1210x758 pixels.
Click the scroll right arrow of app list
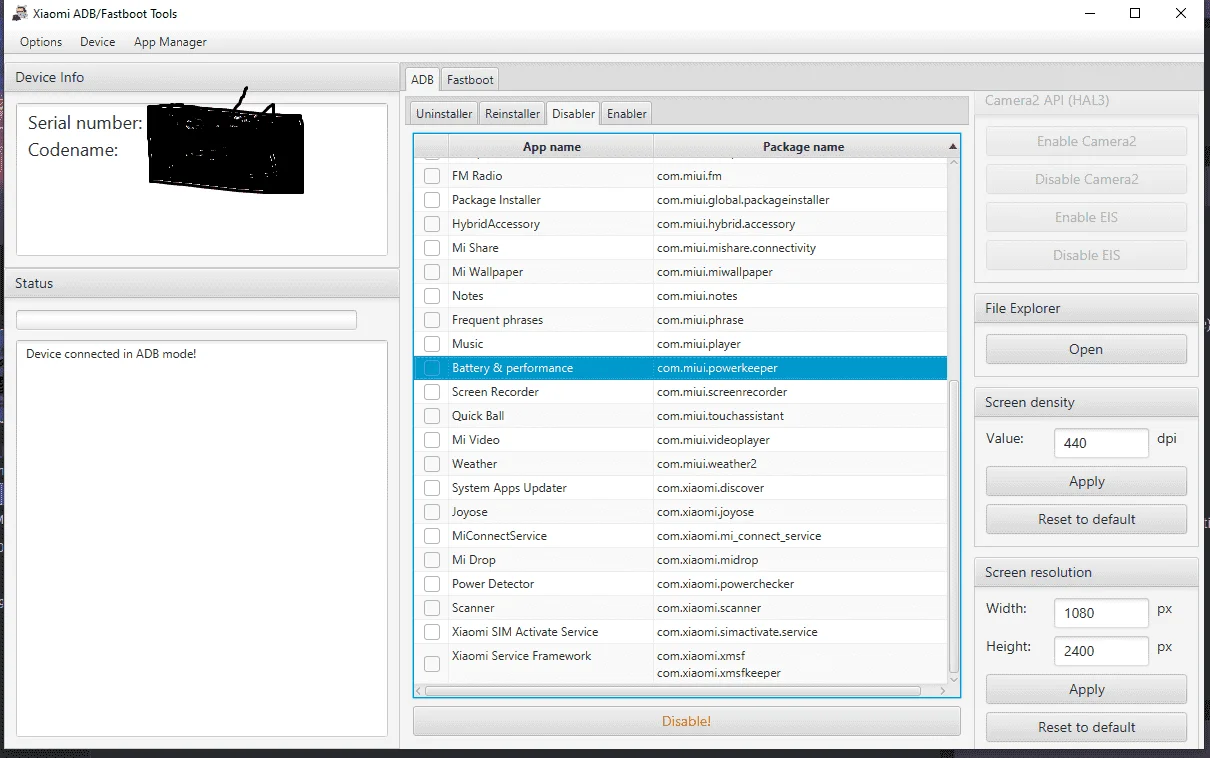point(941,690)
